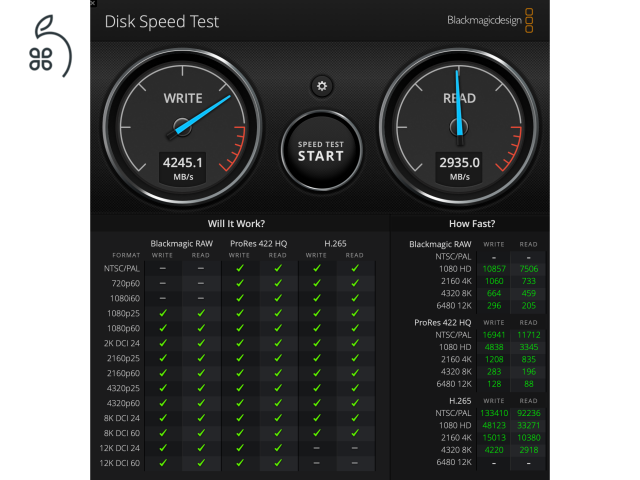This screenshot has width=640, height=480.
Task: Click Blackmagic RAW write checkmark for 8K DCI 24
Action: [163, 418]
